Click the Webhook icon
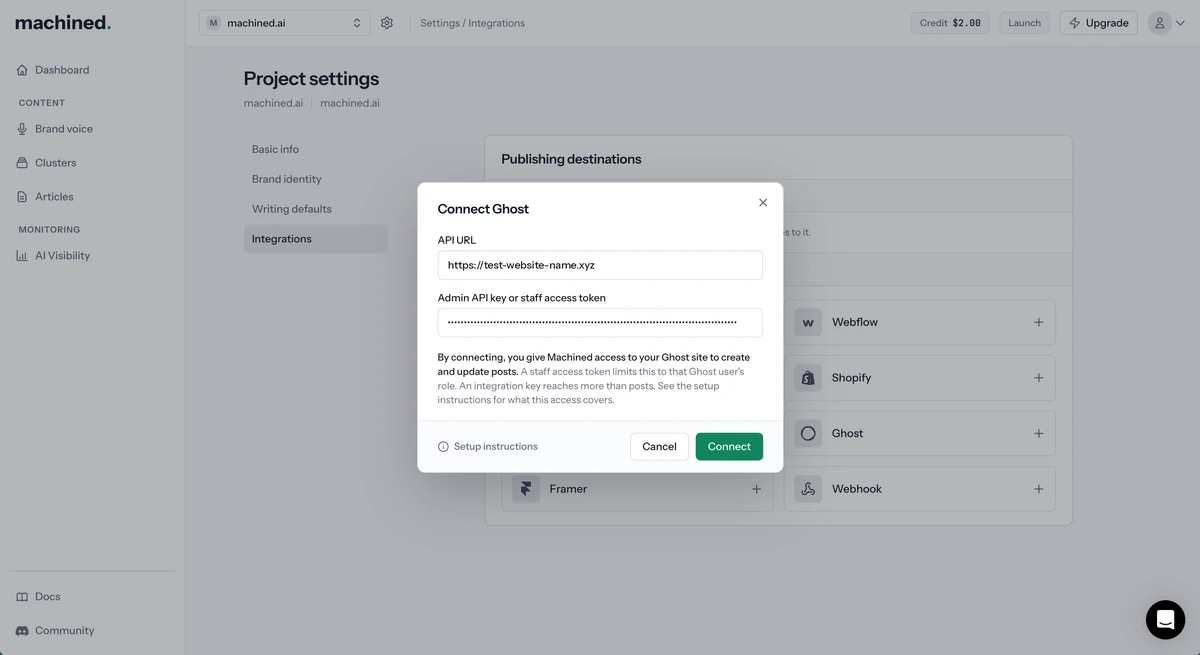This screenshot has height=655, width=1200. click(808, 489)
